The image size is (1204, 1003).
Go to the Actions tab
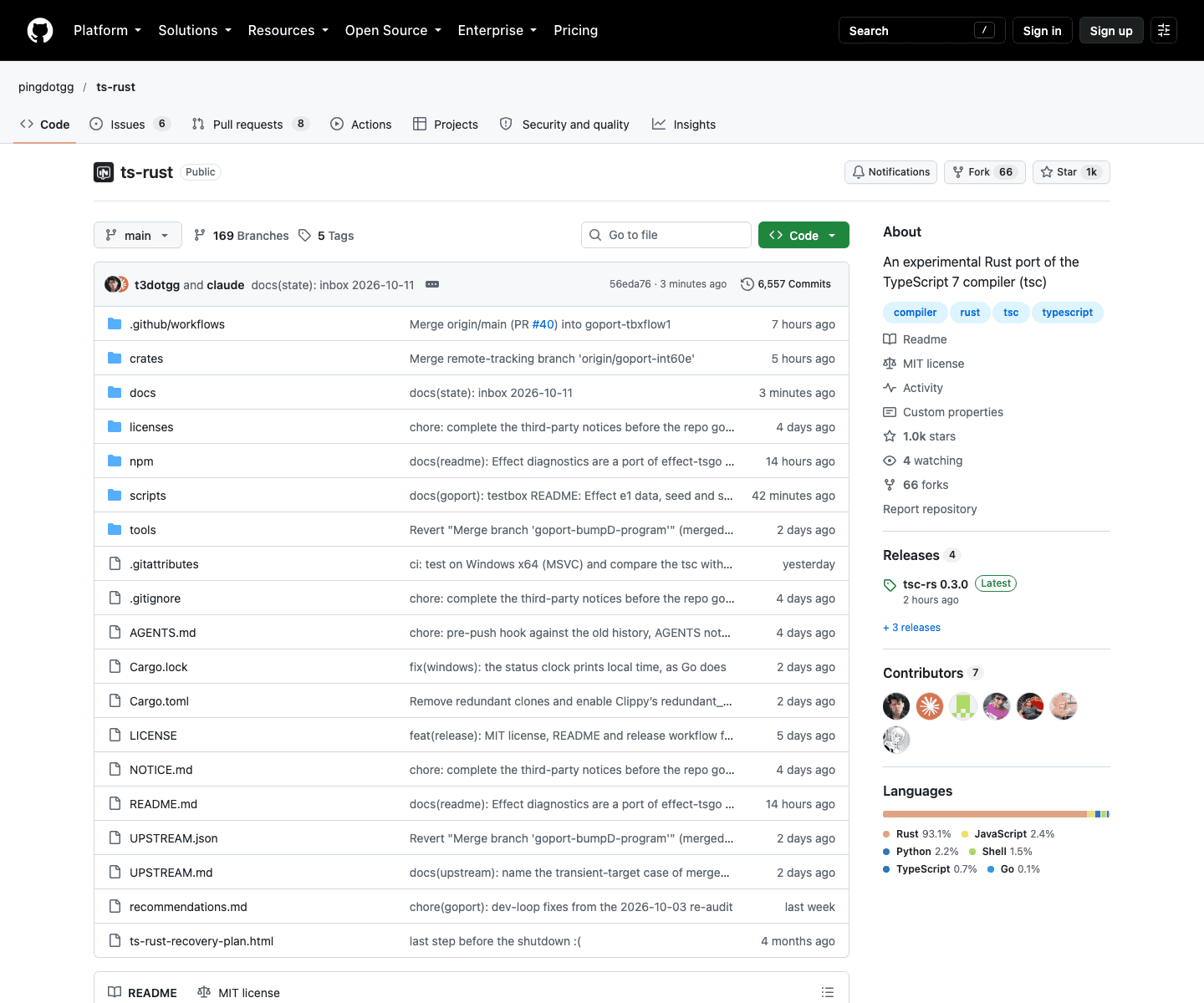click(x=361, y=125)
